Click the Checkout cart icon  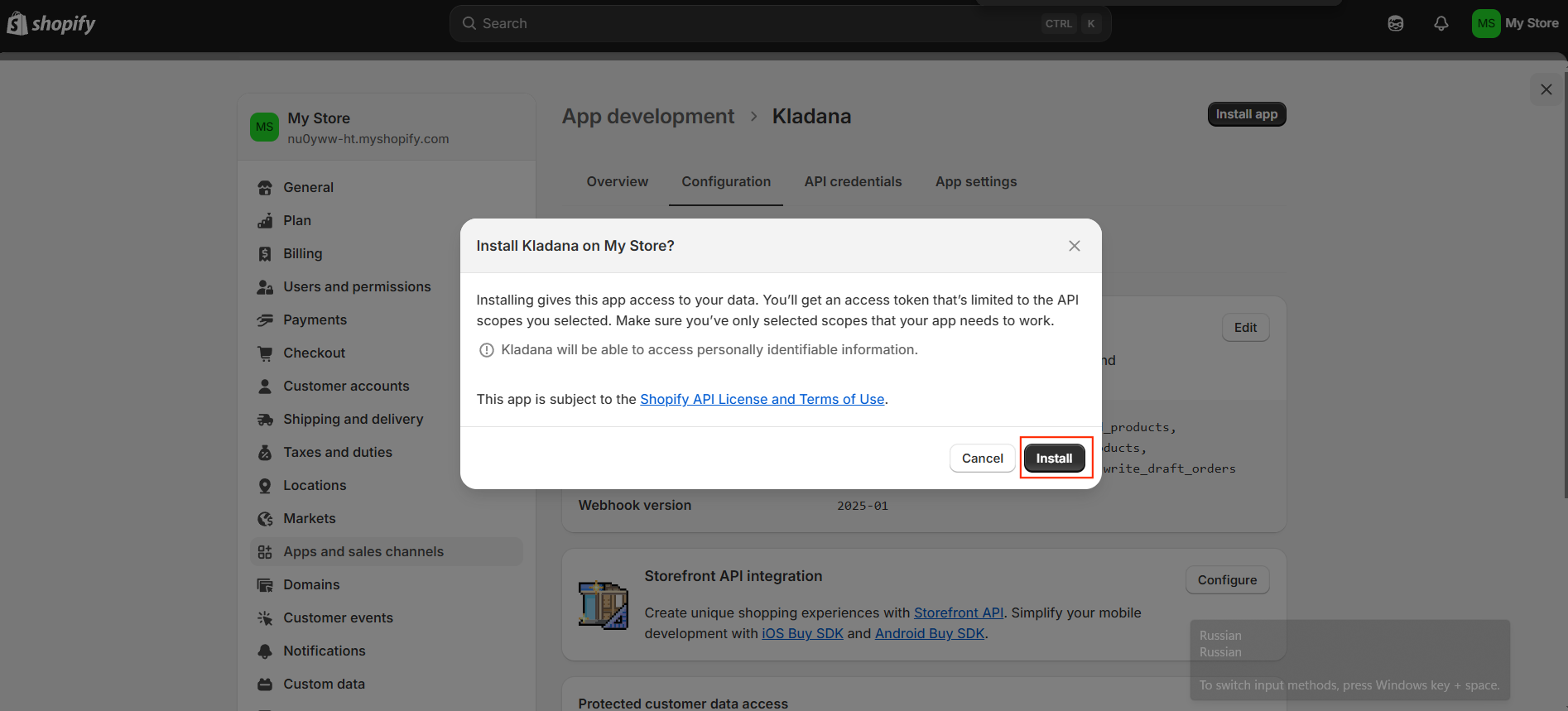[x=265, y=353]
